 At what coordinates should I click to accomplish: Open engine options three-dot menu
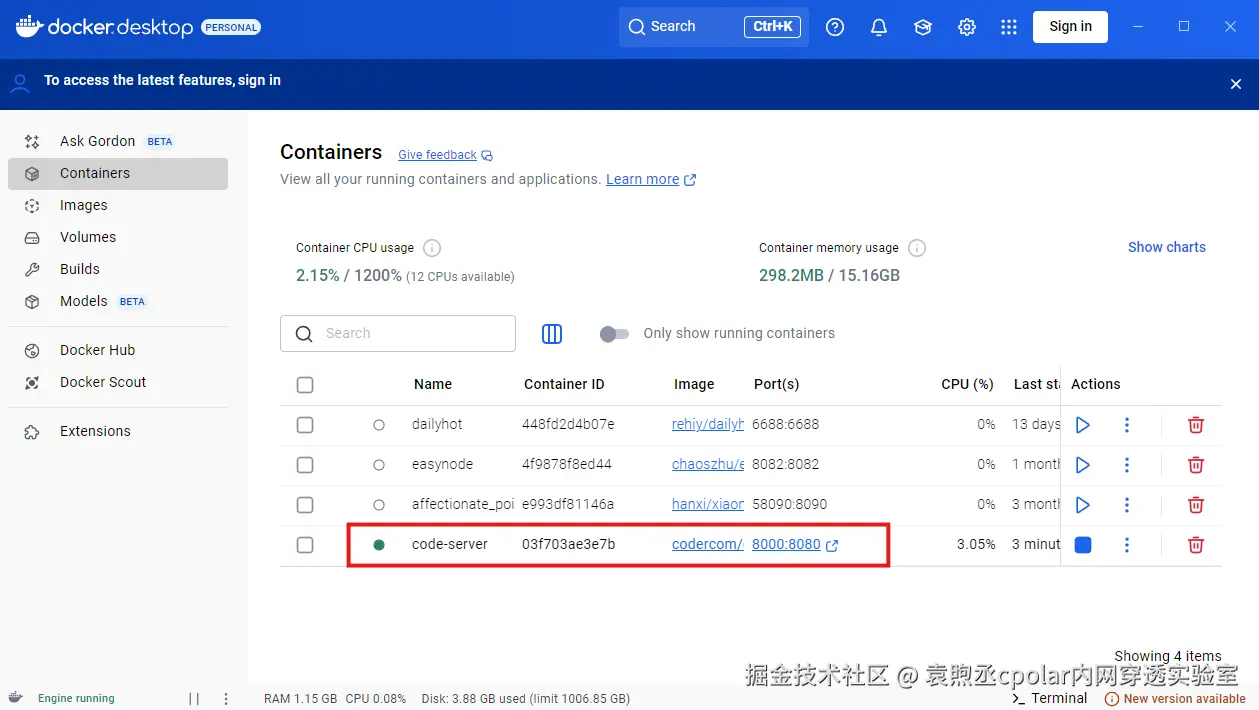tap(226, 699)
